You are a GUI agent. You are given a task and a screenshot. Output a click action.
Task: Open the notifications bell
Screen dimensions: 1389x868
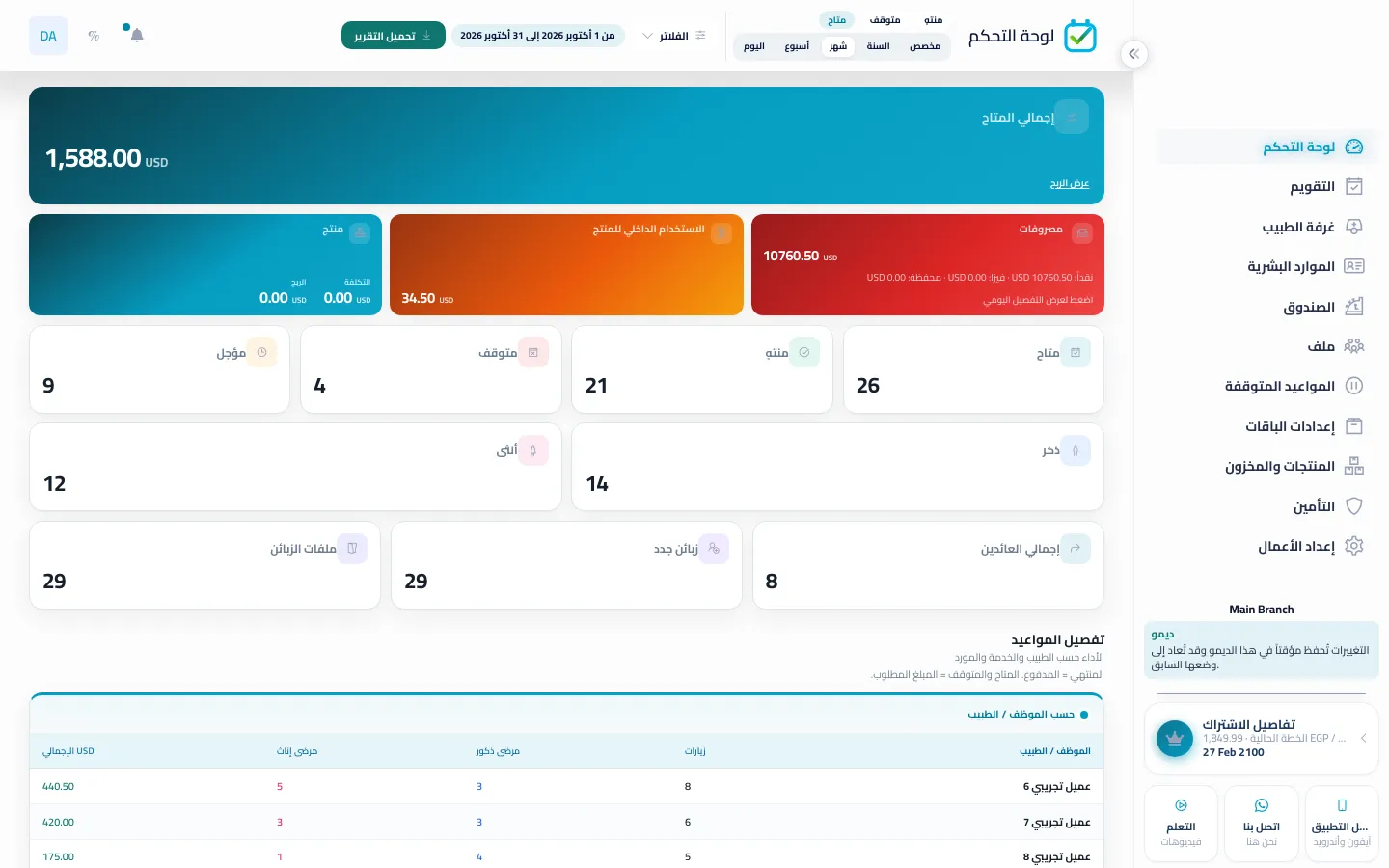137,36
